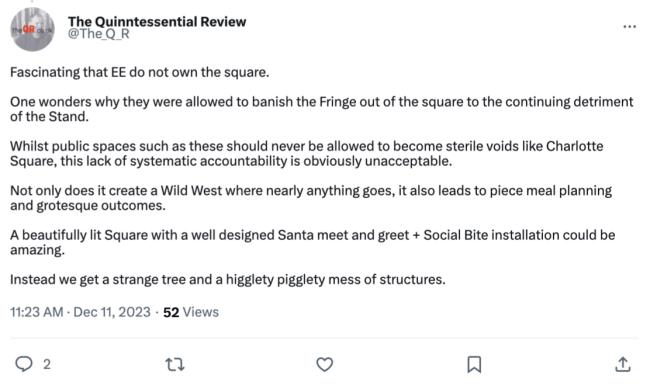Open the share icon options
This screenshot has width=650, height=389.
pyautogui.click(x=623, y=365)
